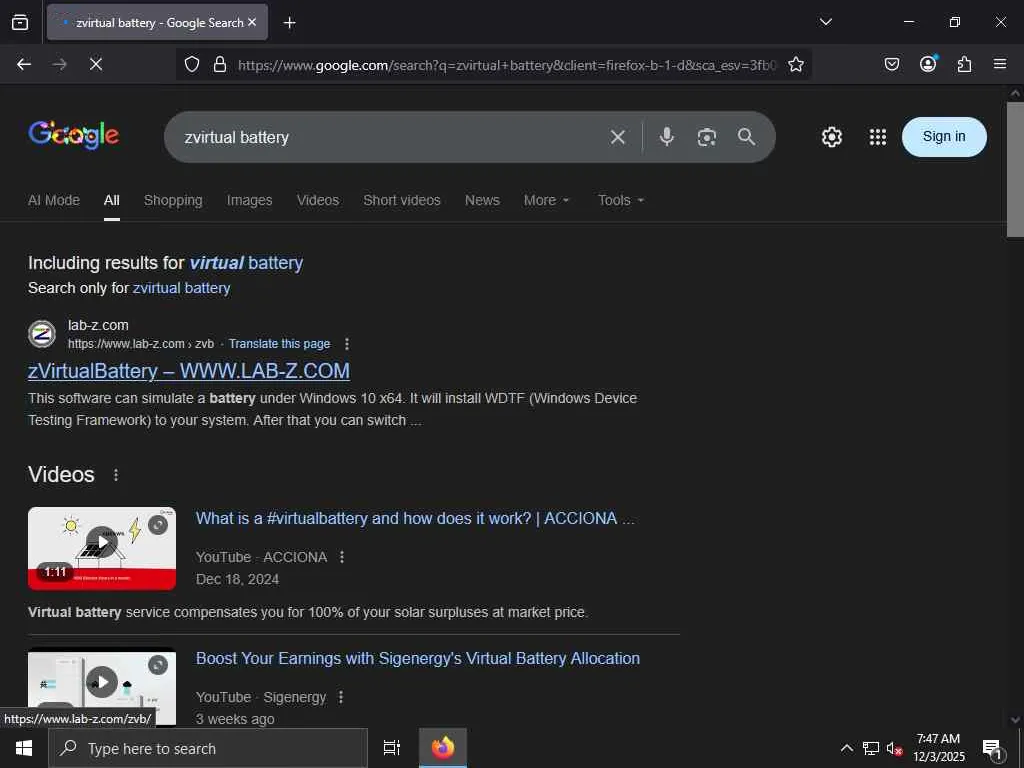This screenshot has height=768, width=1024.
Task: Switch to Shopping results
Action: (173, 200)
